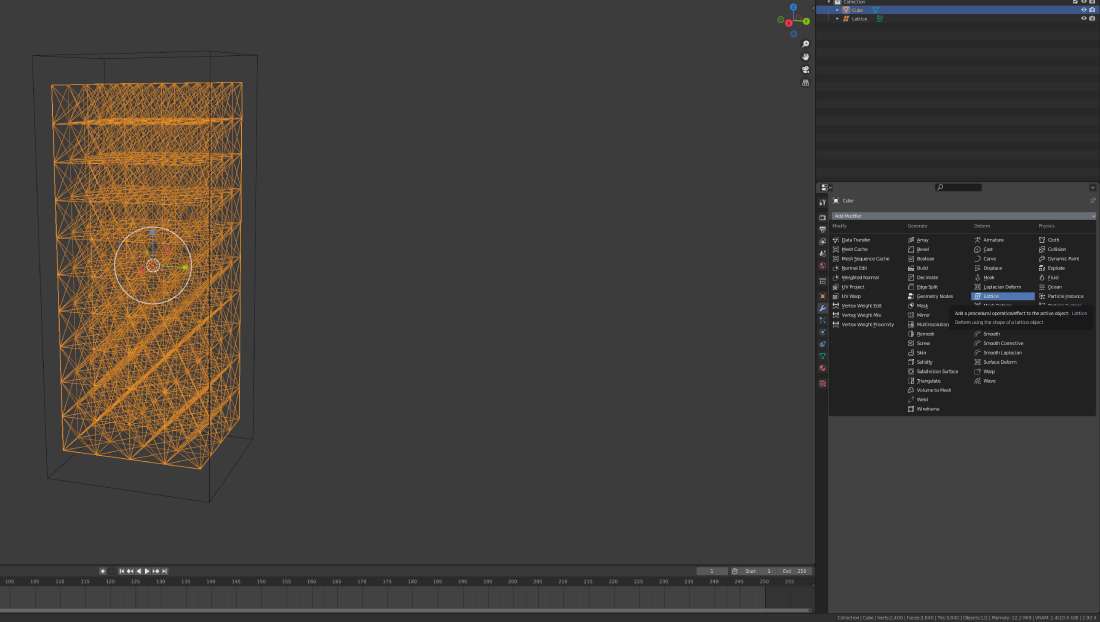Open the Tool properties tab icon
Screen dimensions: 1100x622
pos(822,203)
